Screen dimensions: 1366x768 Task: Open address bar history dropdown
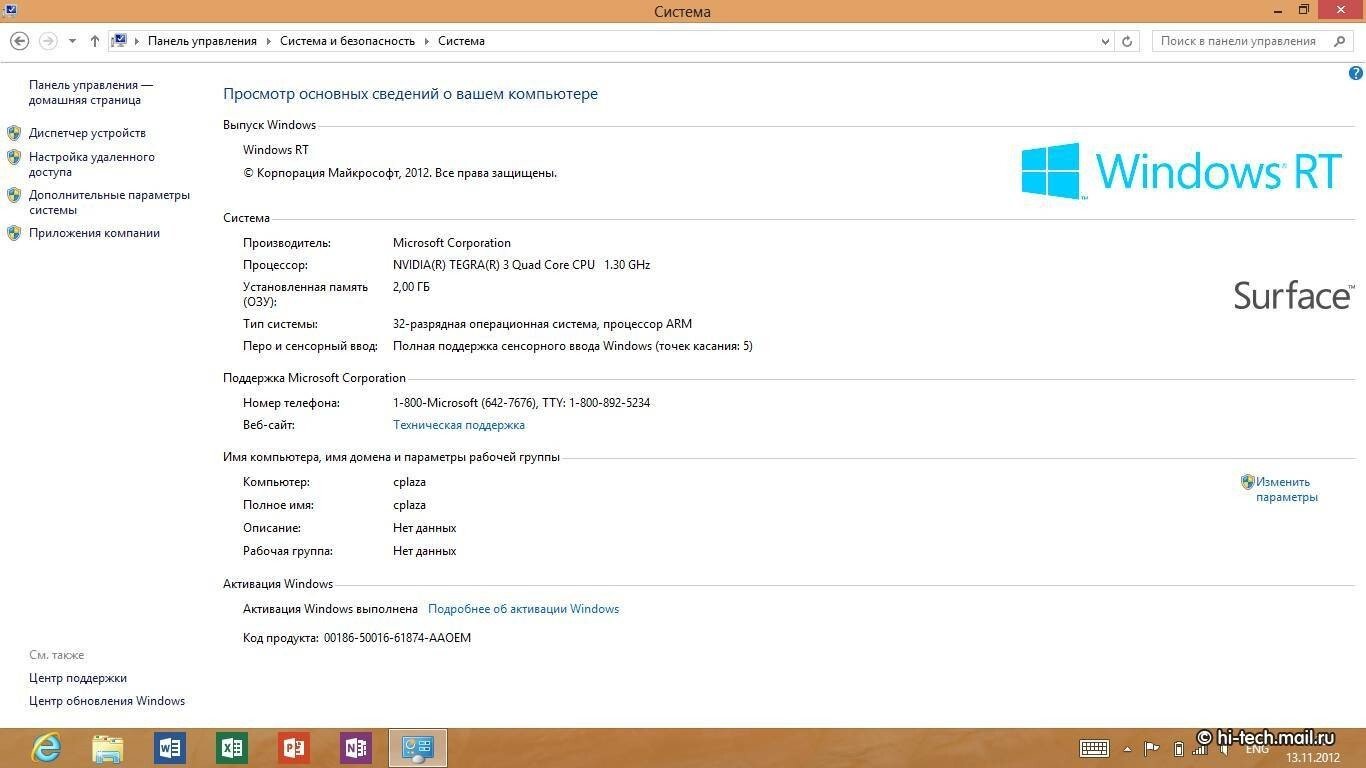point(1105,41)
